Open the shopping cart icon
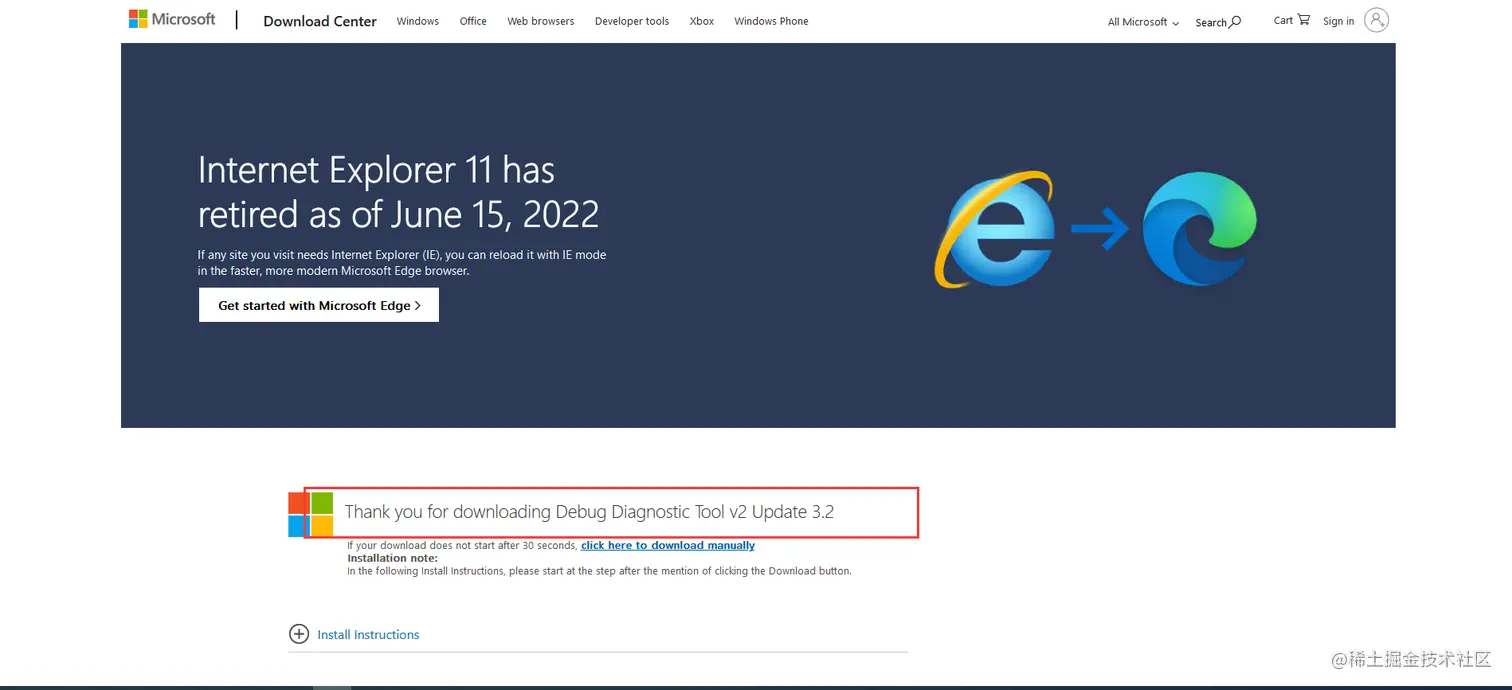This screenshot has width=1512, height=690. coord(1303,19)
